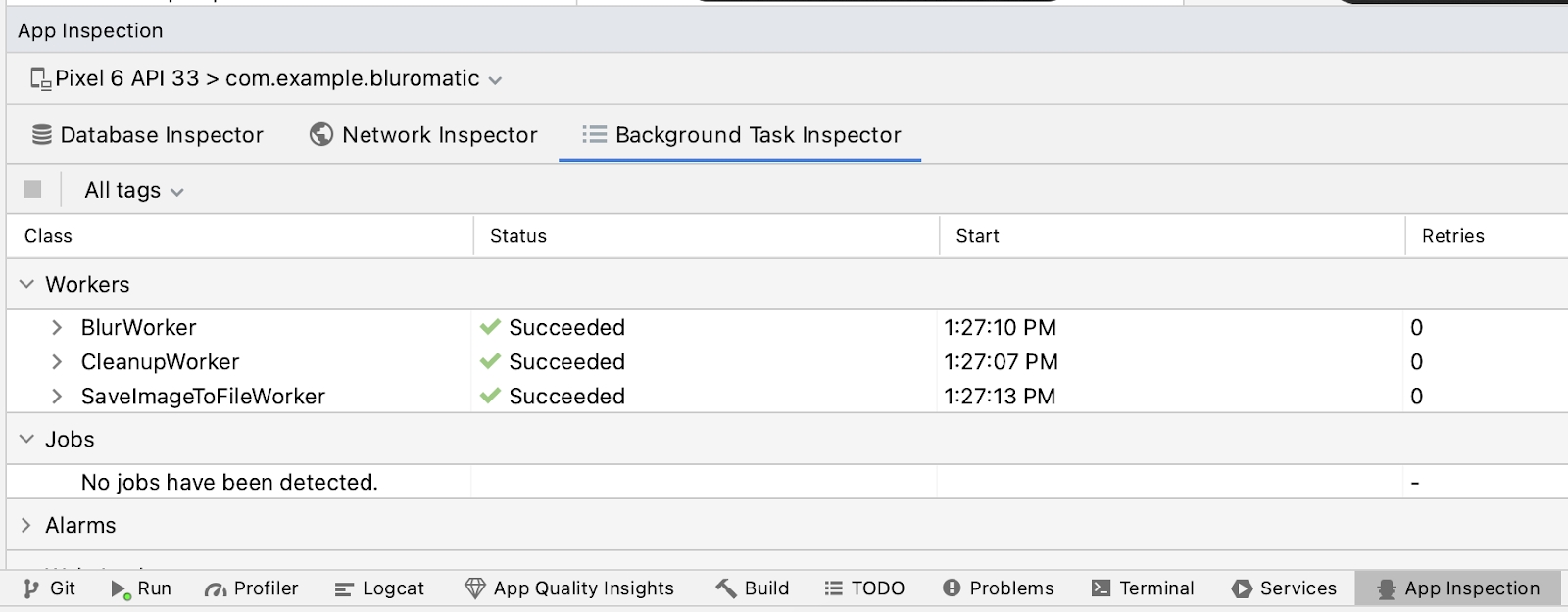Open the Build tool window
This screenshot has width=1568, height=612.
pos(753,588)
